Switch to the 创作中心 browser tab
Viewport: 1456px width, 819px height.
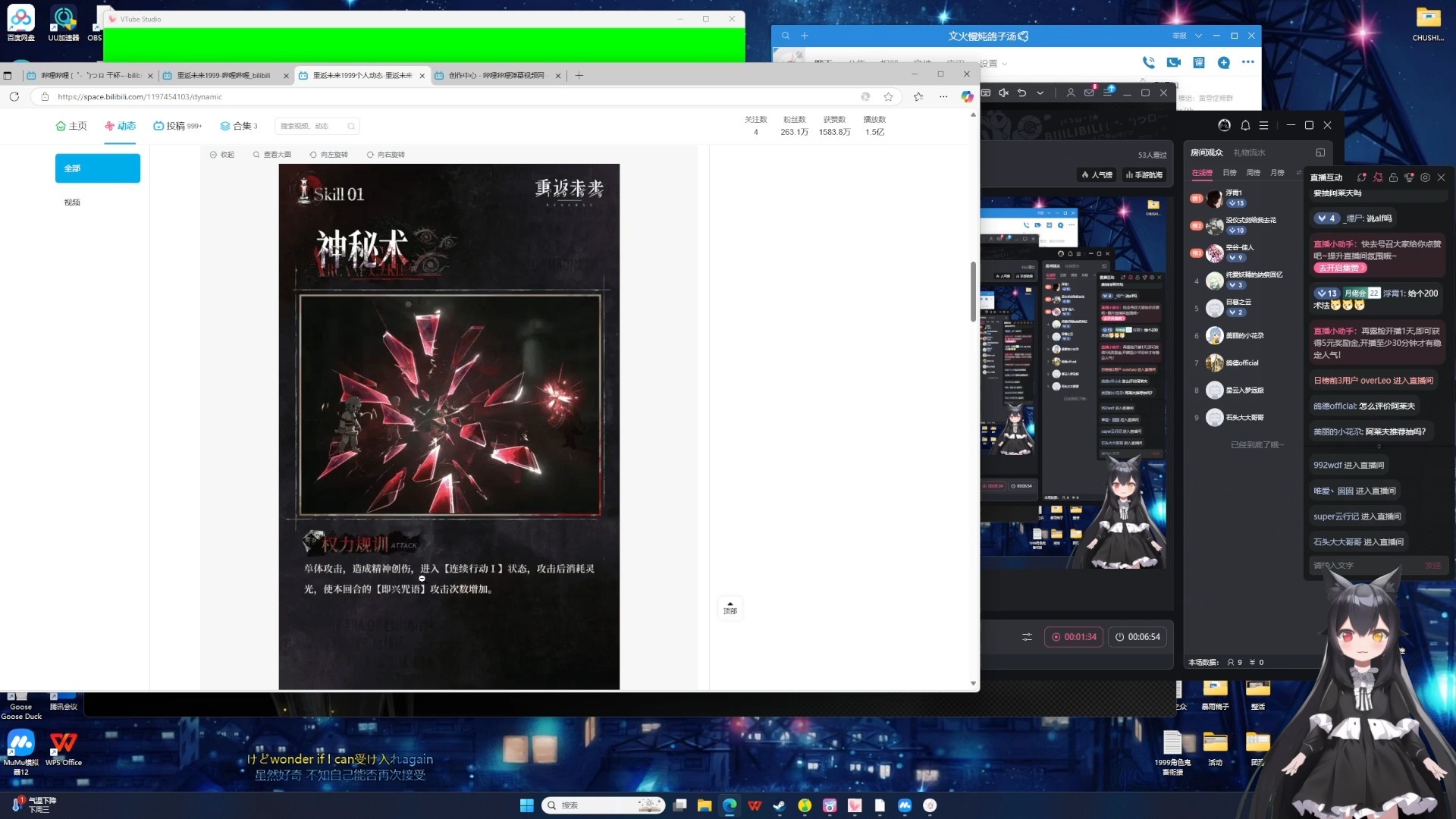(x=496, y=75)
